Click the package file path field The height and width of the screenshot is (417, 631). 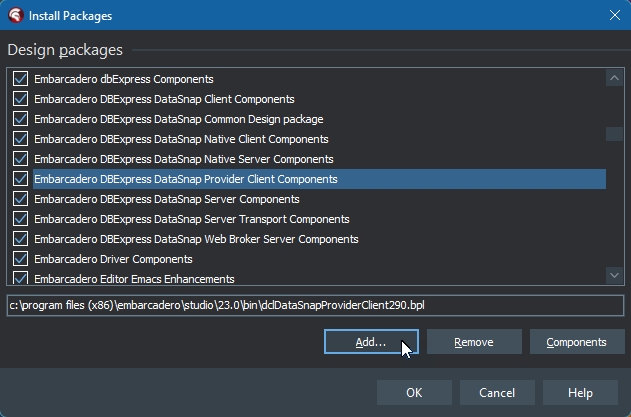pyautogui.click(x=316, y=306)
